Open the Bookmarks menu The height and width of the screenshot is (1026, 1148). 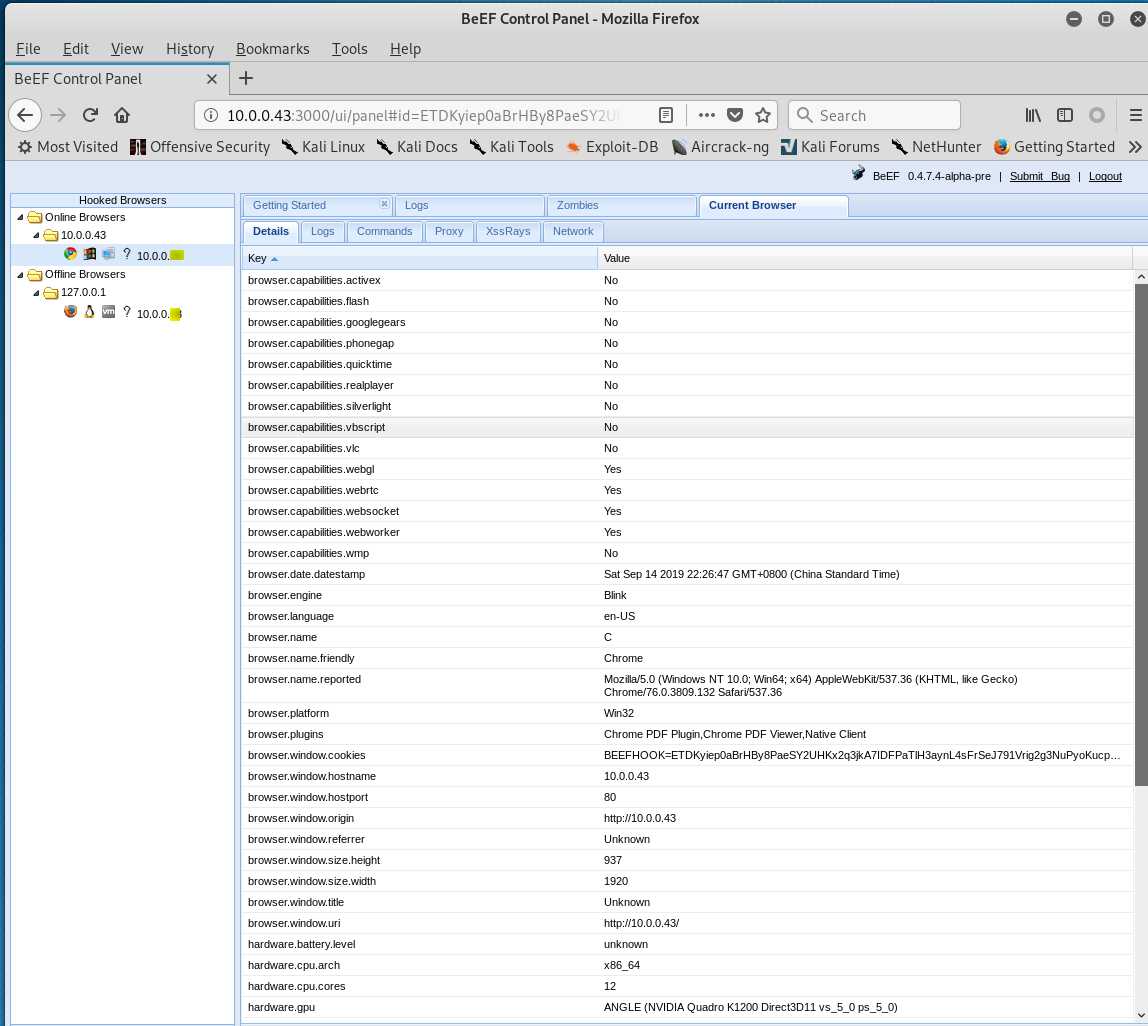[272, 49]
